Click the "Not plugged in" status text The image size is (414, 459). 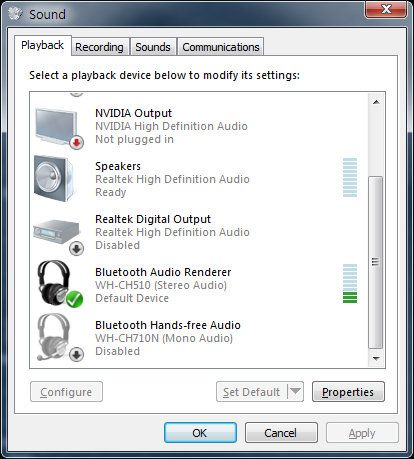click(x=135, y=139)
